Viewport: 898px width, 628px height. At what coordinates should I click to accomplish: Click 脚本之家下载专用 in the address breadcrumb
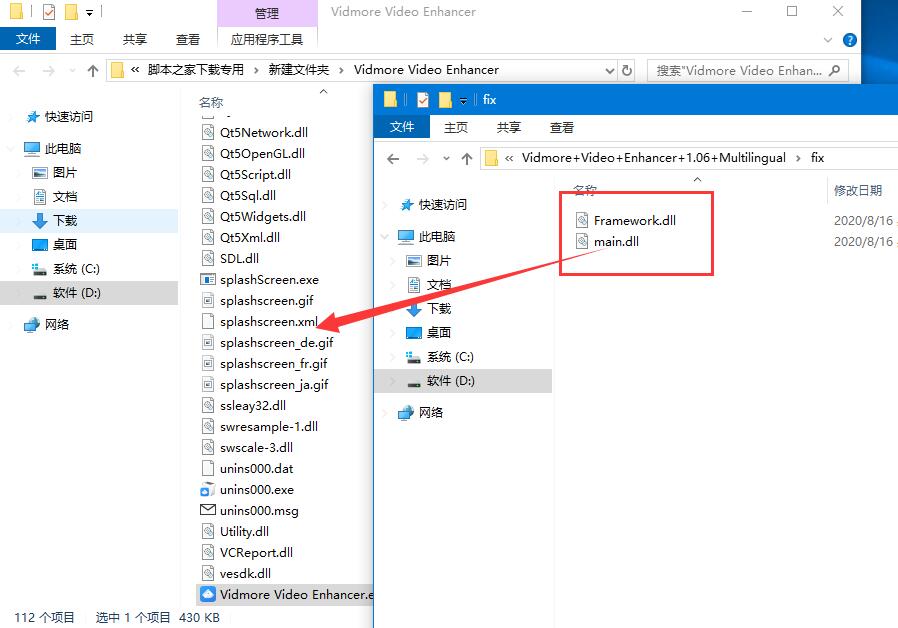pyautogui.click(x=196, y=70)
